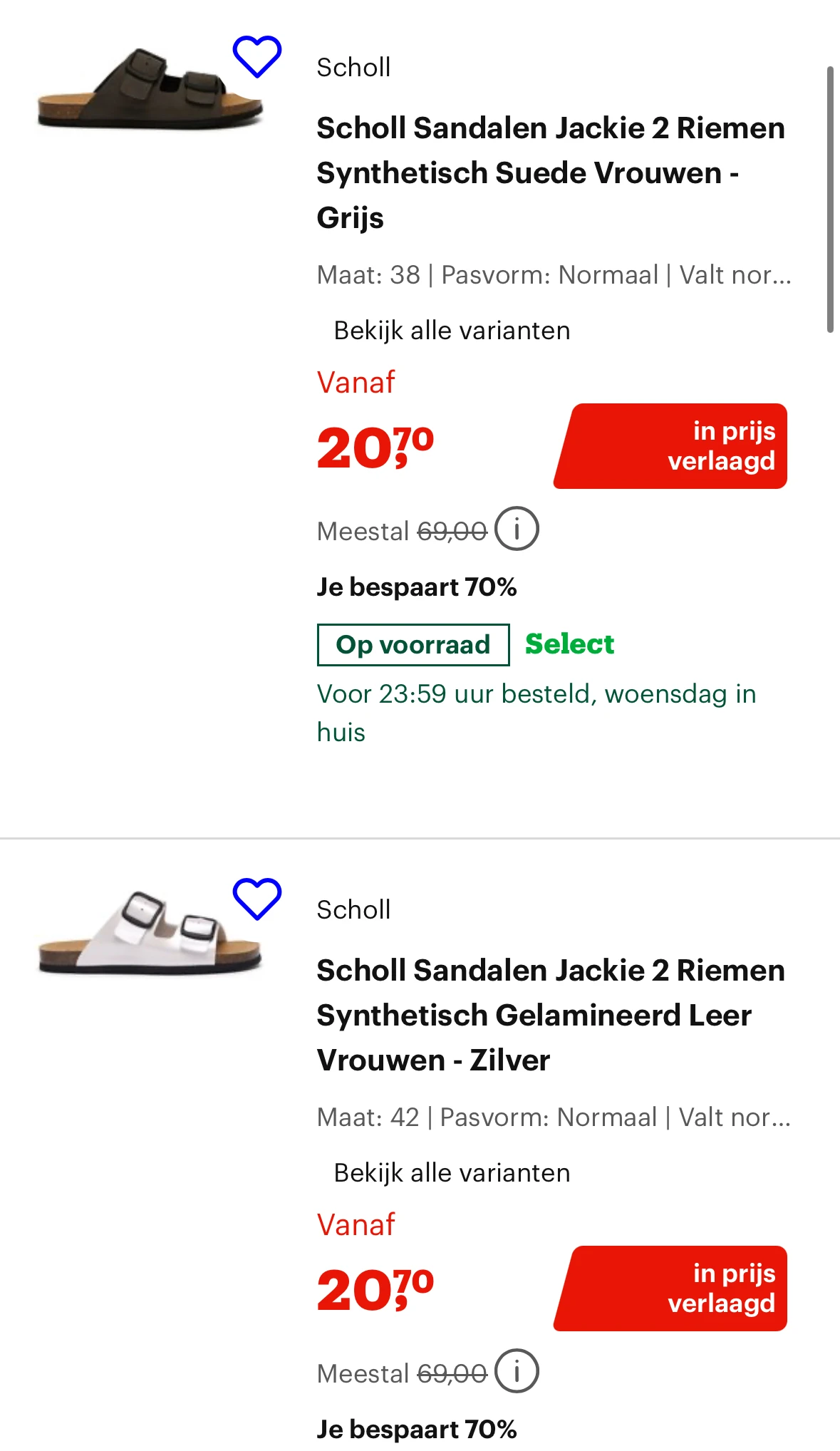
Task: Expand 'Bekijk alle varianten' for silver sandal
Action: point(452,1173)
